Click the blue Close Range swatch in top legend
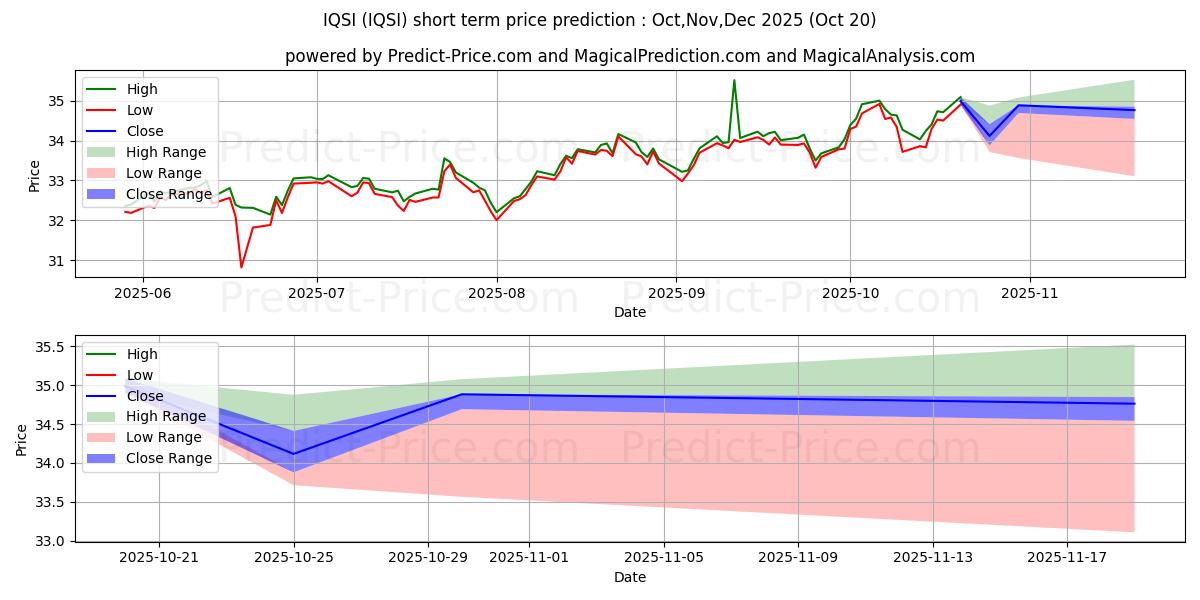The image size is (1200, 600). 103,194
